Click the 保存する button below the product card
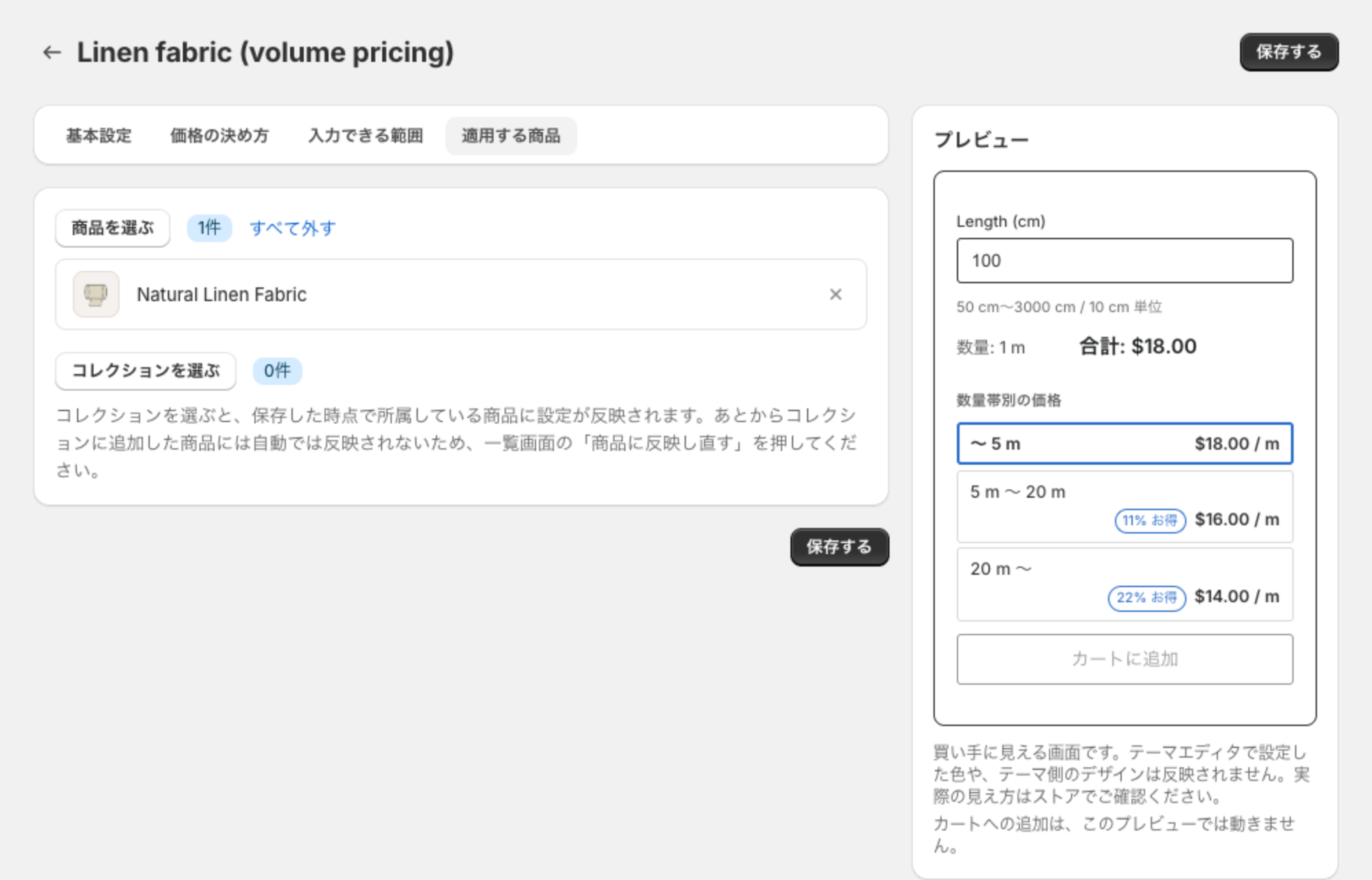This screenshot has height=880, width=1372. pyautogui.click(x=839, y=547)
